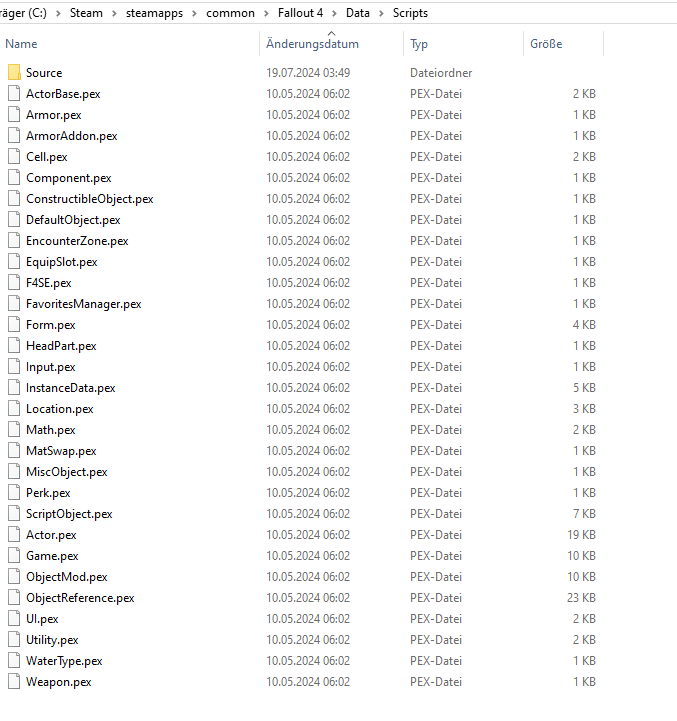Viewport: 677px width, 721px height.
Task: Select the Math.pex file icon
Action: pos(14,430)
